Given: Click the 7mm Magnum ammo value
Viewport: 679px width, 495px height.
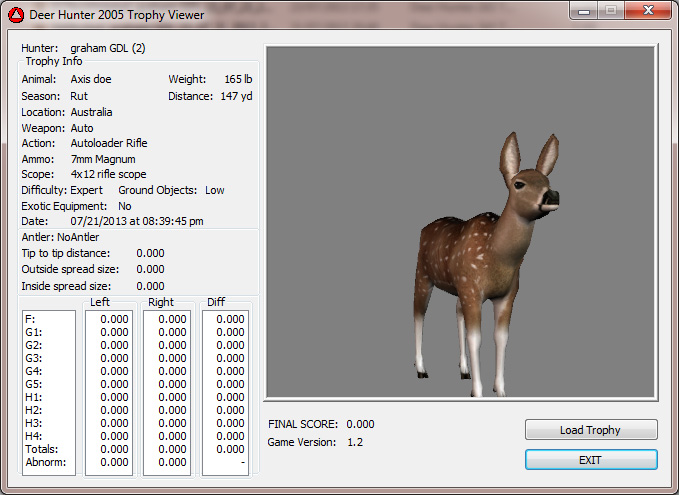Looking at the screenshot, I should coord(103,159).
